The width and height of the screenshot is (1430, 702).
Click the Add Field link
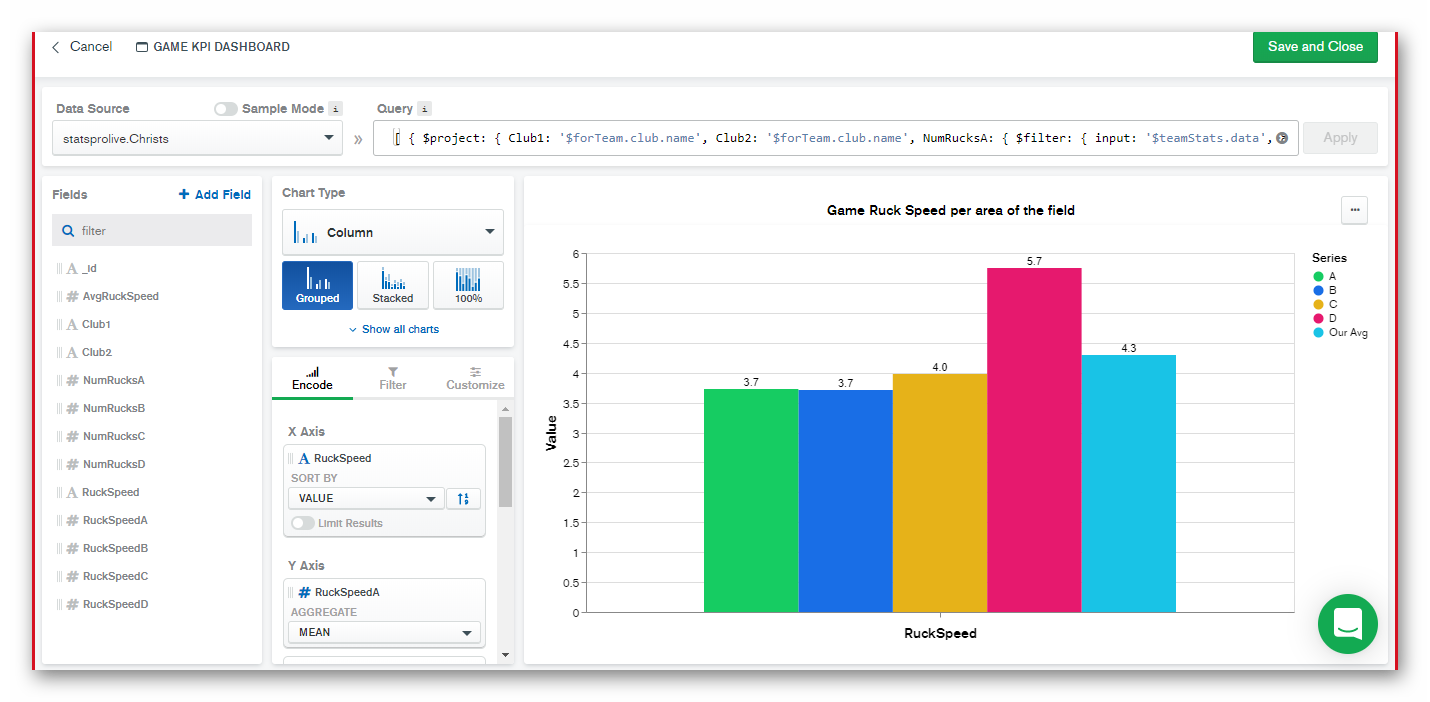214,194
